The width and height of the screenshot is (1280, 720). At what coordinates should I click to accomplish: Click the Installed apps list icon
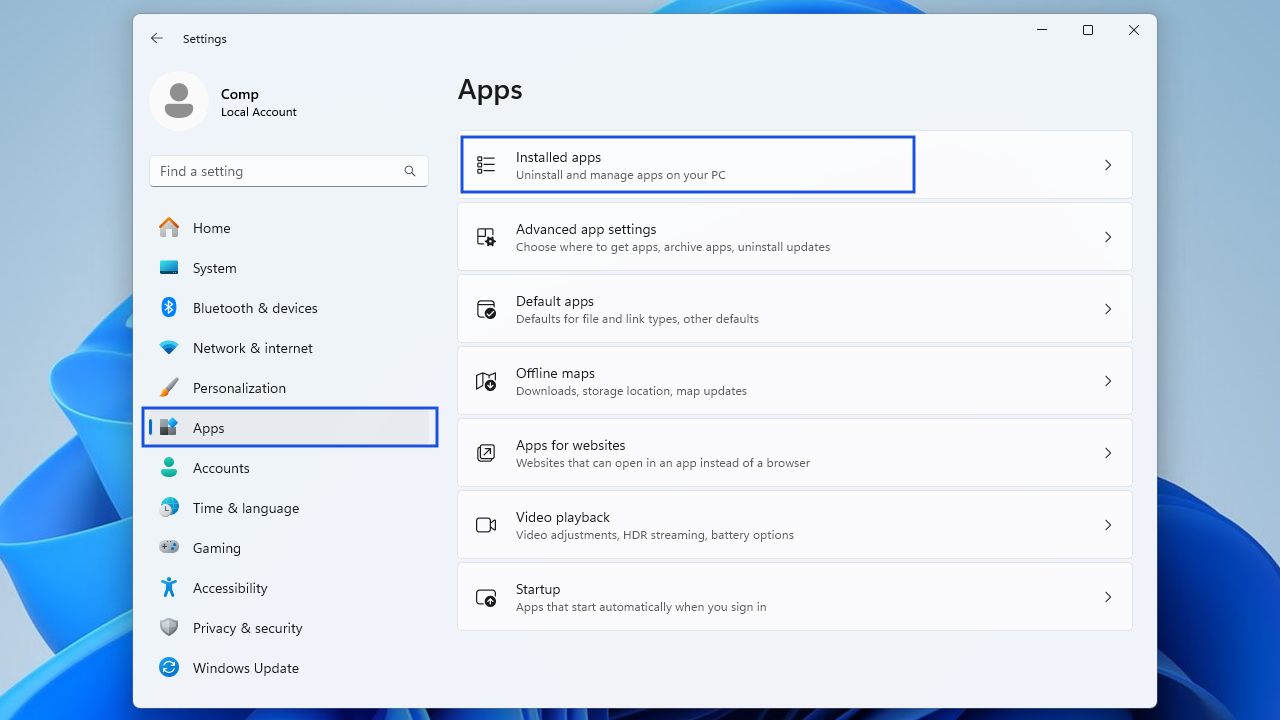(486, 165)
